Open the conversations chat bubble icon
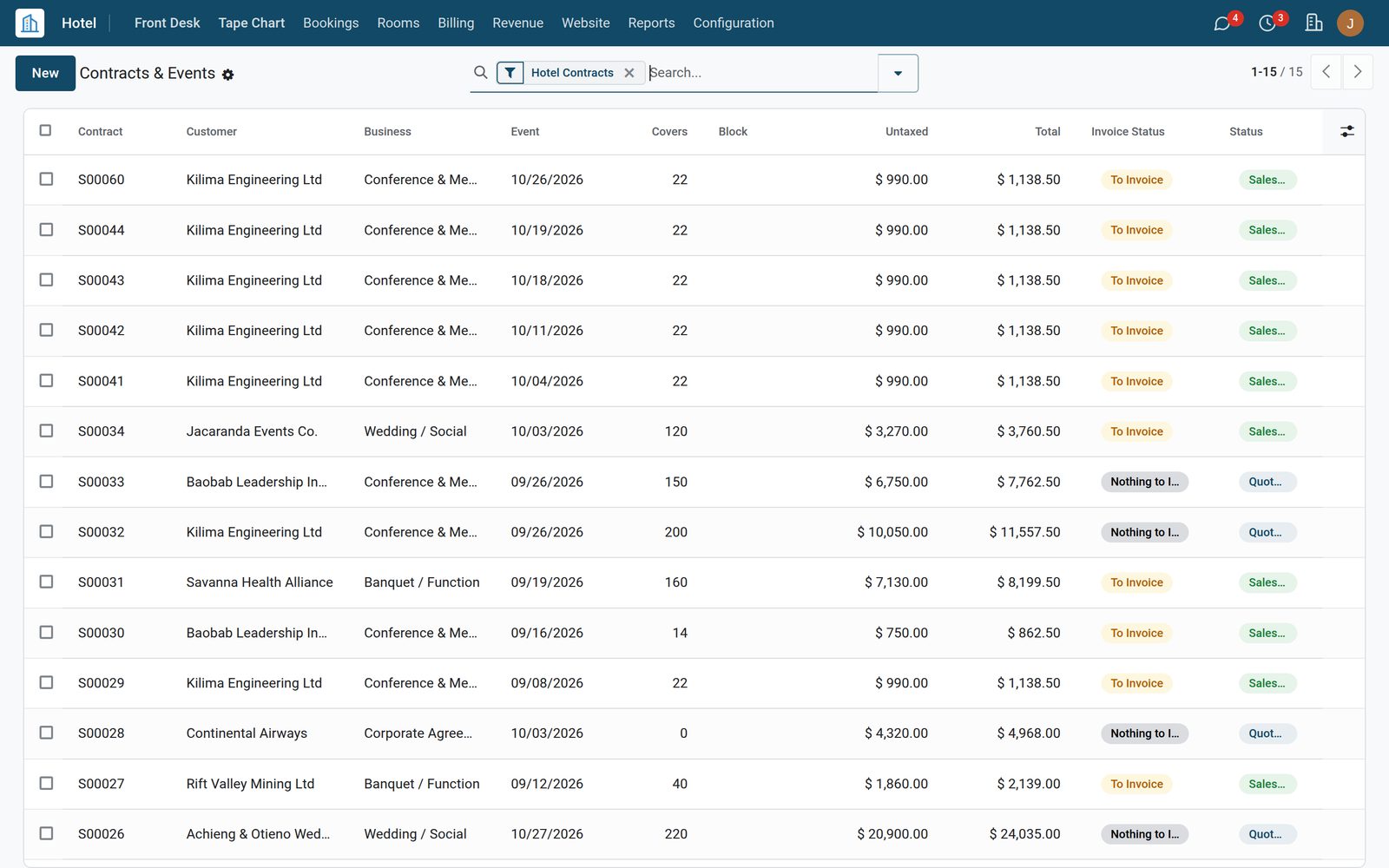Image resolution: width=1389 pixels, height=868 pixels. pos(1222,23)
